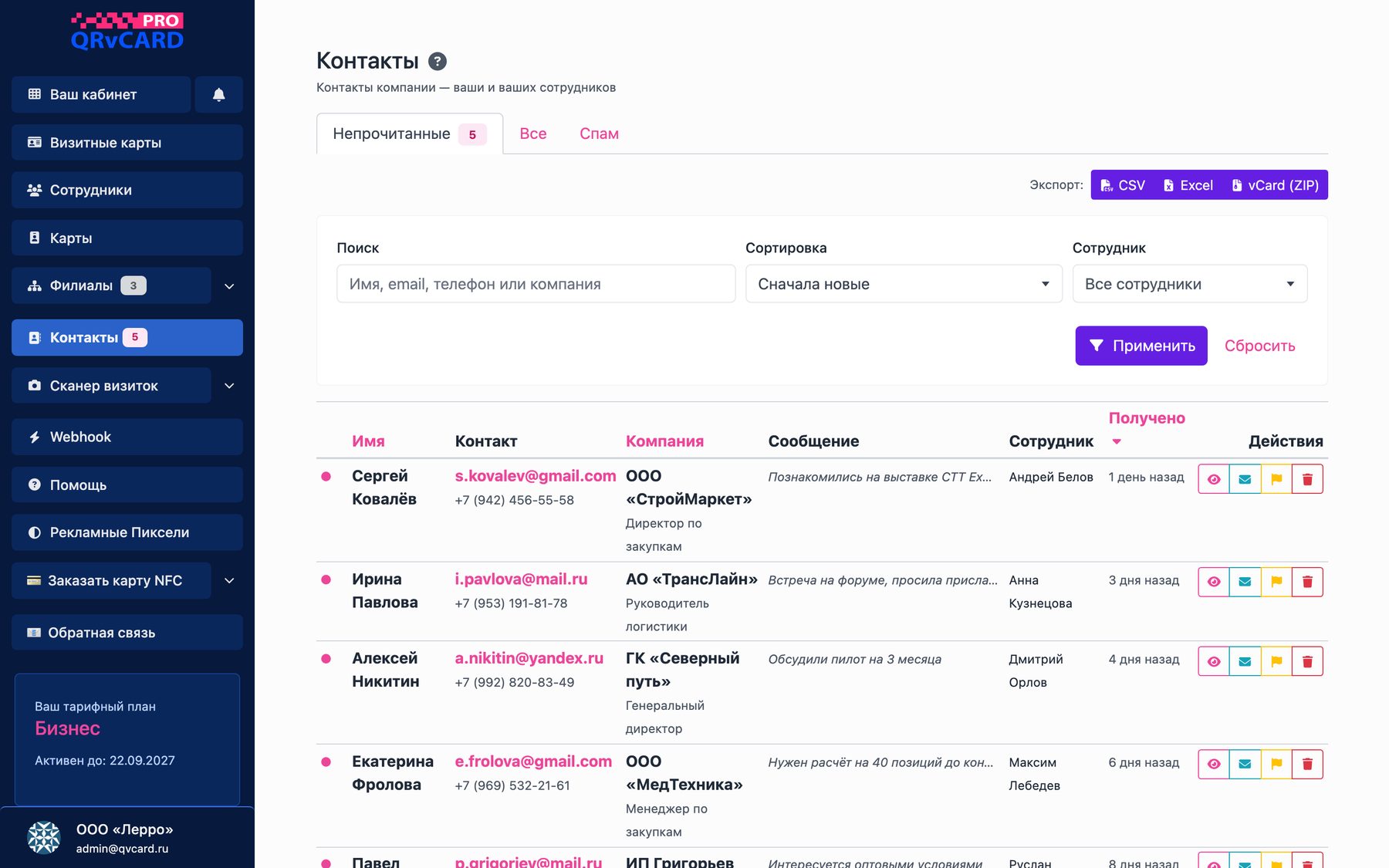
Task: Click Сбросить to reset filters
Action: tap(1260, 346)
